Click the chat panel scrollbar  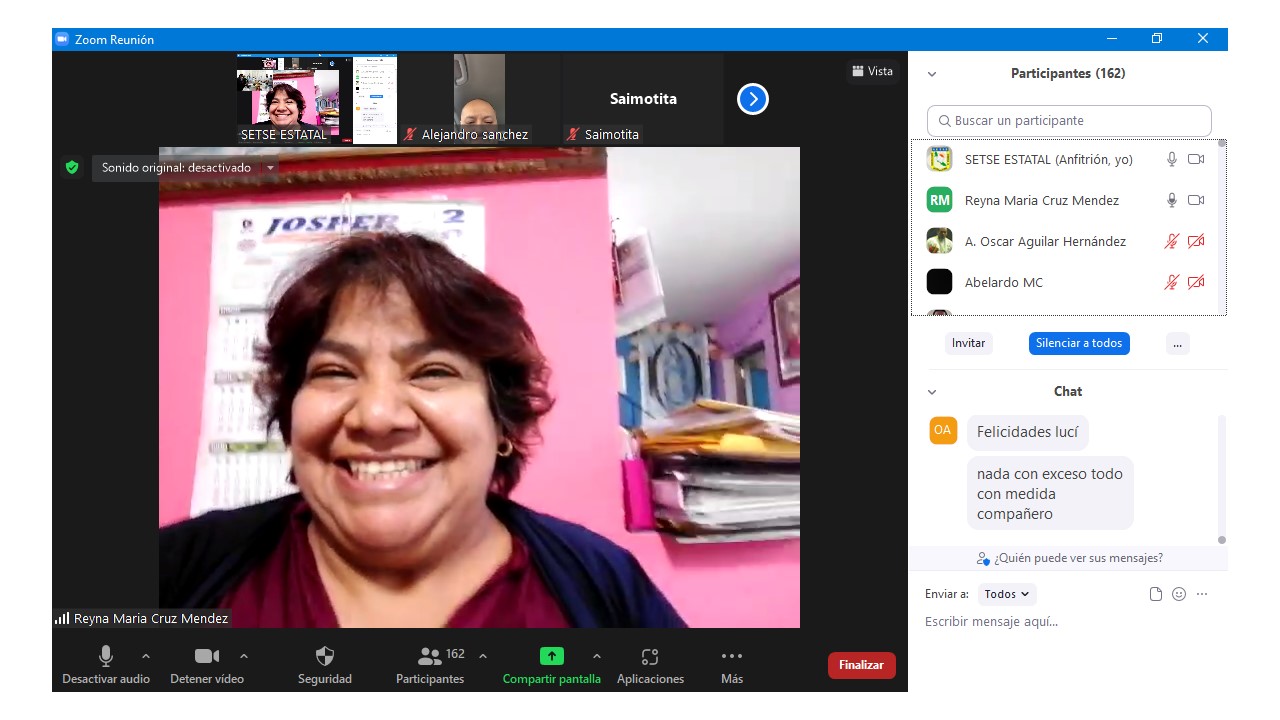(1221, 480)
